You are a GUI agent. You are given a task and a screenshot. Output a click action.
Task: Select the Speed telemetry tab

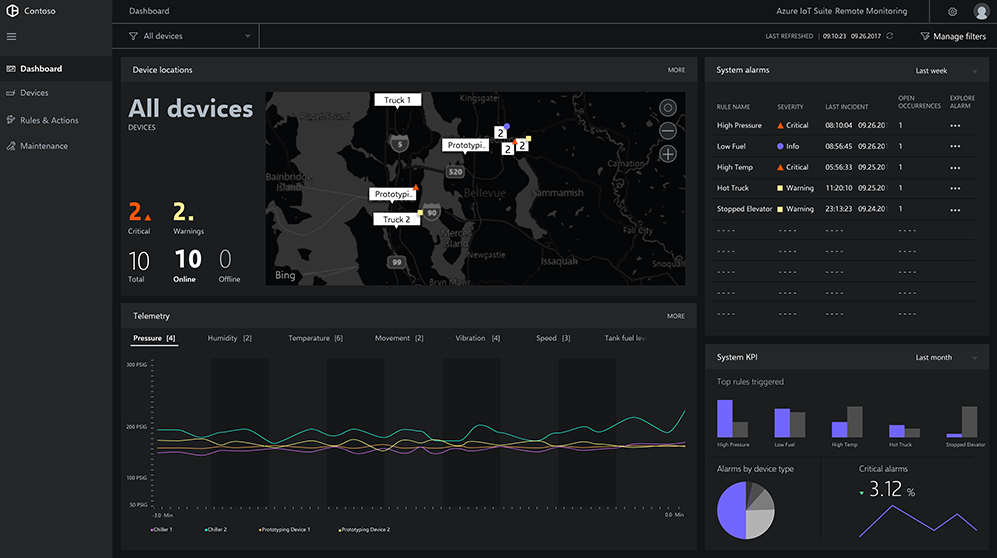pos(553,338)
